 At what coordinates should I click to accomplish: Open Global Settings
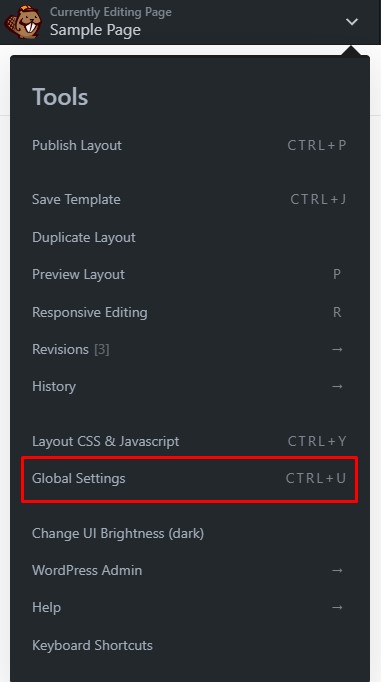pos(190,478)
